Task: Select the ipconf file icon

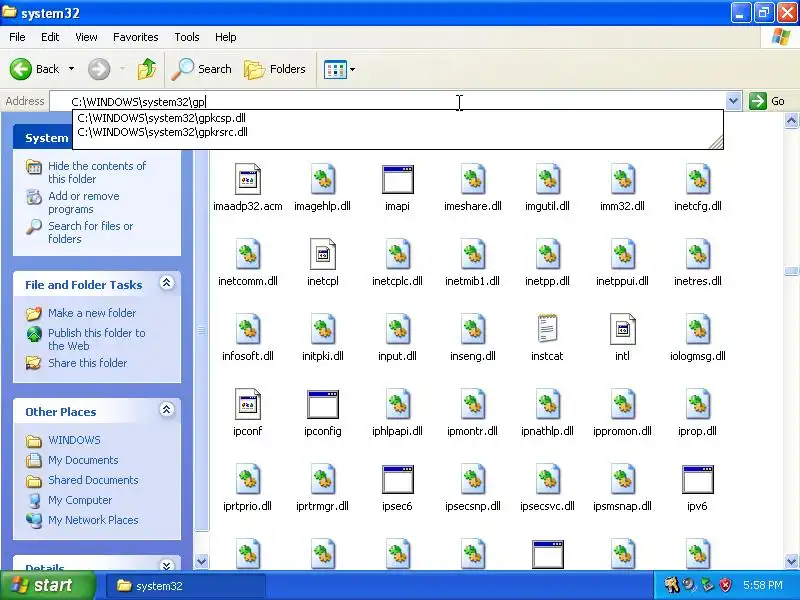Action: pyautogui.click(x=247, y=404)
